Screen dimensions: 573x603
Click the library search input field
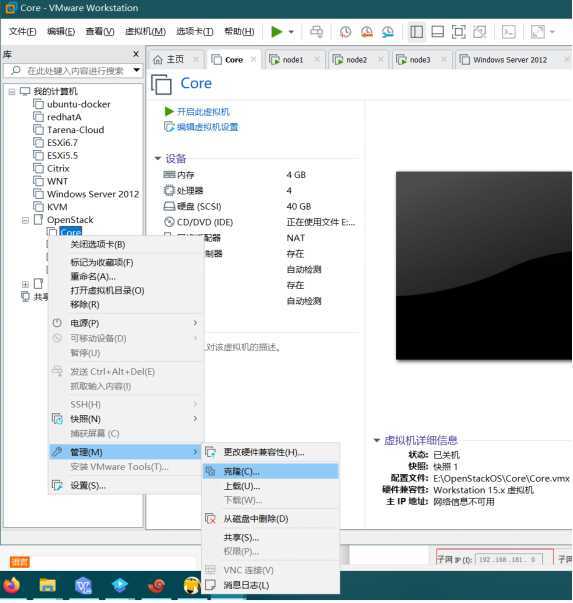tap(72, 70)
